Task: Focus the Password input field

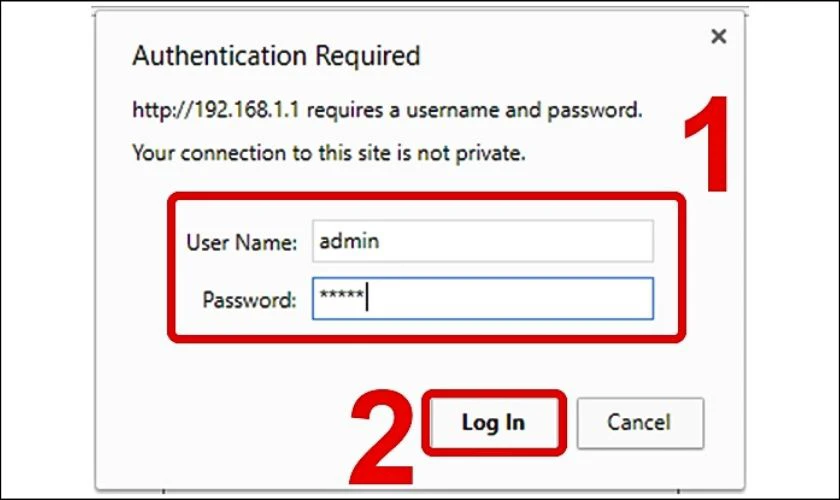Action: [x=482, y=298]
